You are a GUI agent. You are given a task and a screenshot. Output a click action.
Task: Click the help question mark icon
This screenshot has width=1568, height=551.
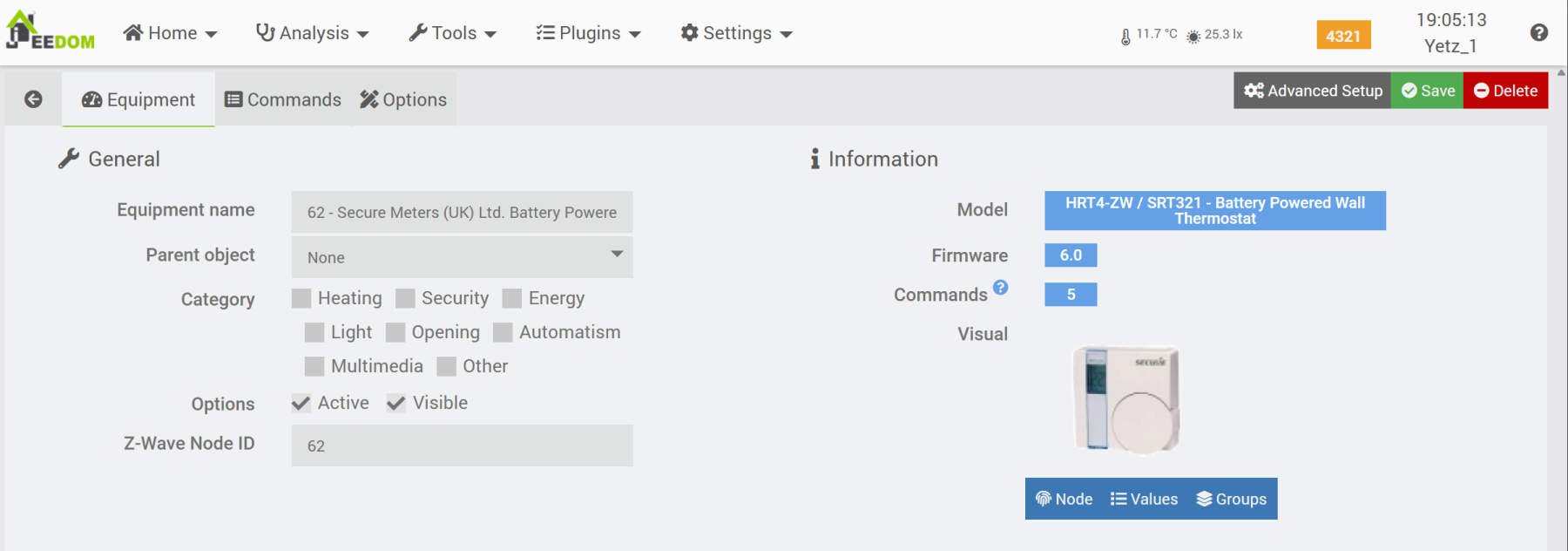1538,33
